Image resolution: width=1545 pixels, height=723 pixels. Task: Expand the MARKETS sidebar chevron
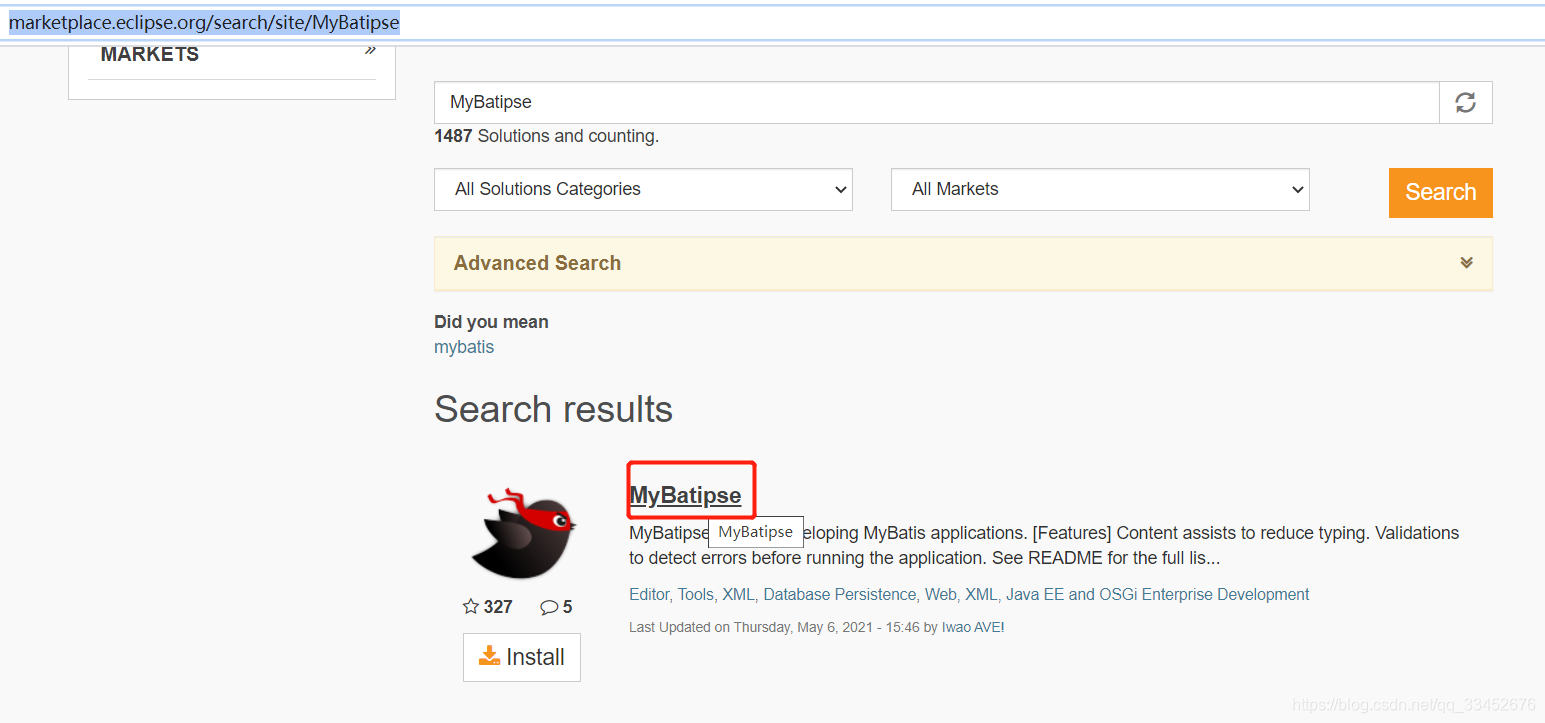(x=370, y=51)
